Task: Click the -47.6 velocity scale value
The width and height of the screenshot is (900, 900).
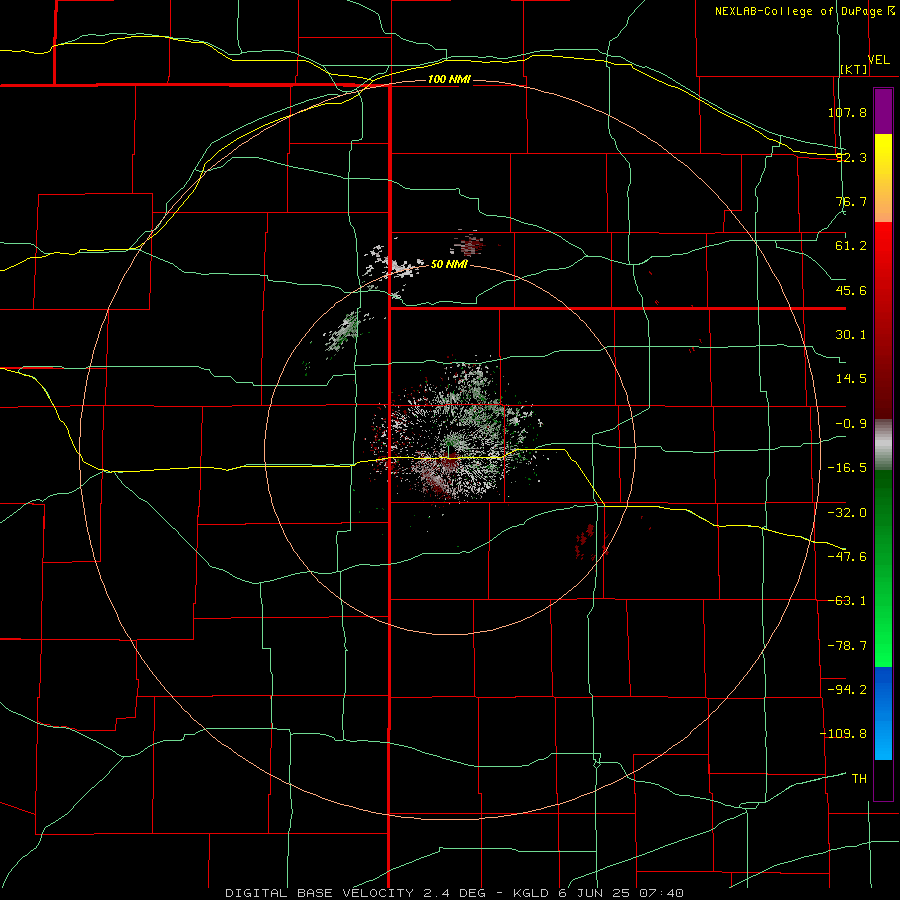Action: [847, 557]
